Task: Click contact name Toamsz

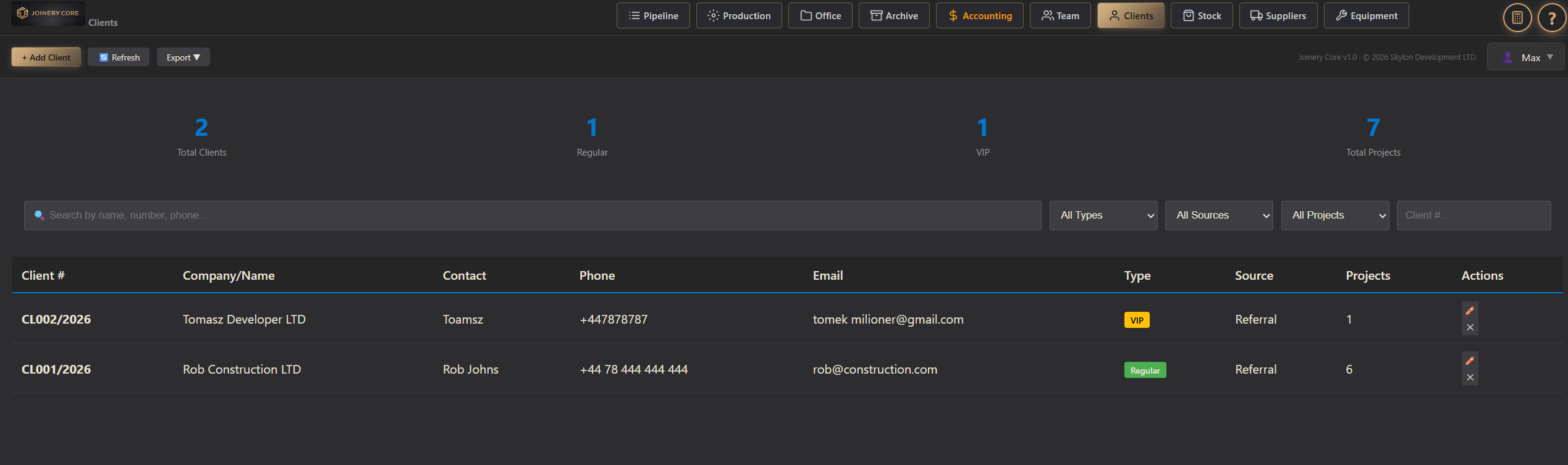Action: pyautogui.click(x=463, y=319)
